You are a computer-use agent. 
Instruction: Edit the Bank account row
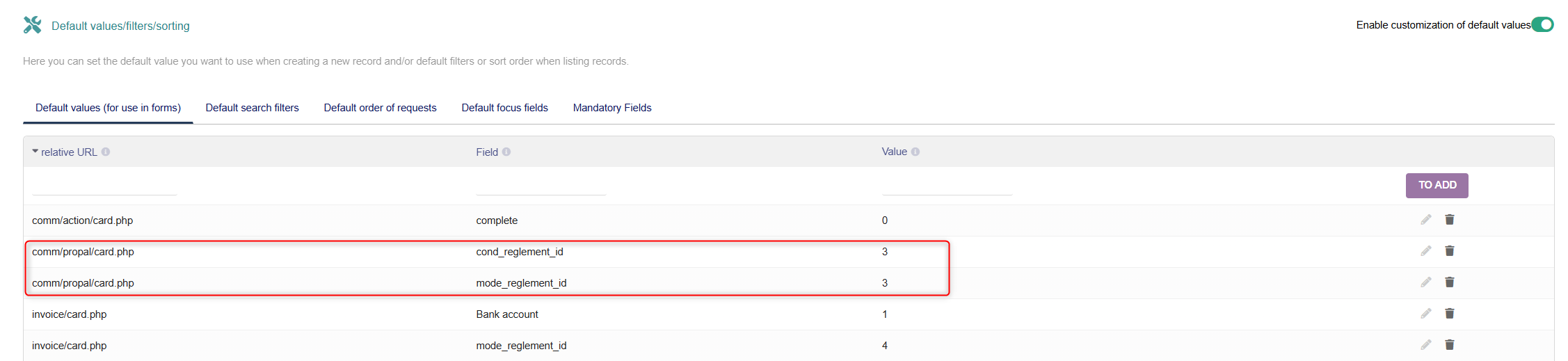pos(1426,314)
